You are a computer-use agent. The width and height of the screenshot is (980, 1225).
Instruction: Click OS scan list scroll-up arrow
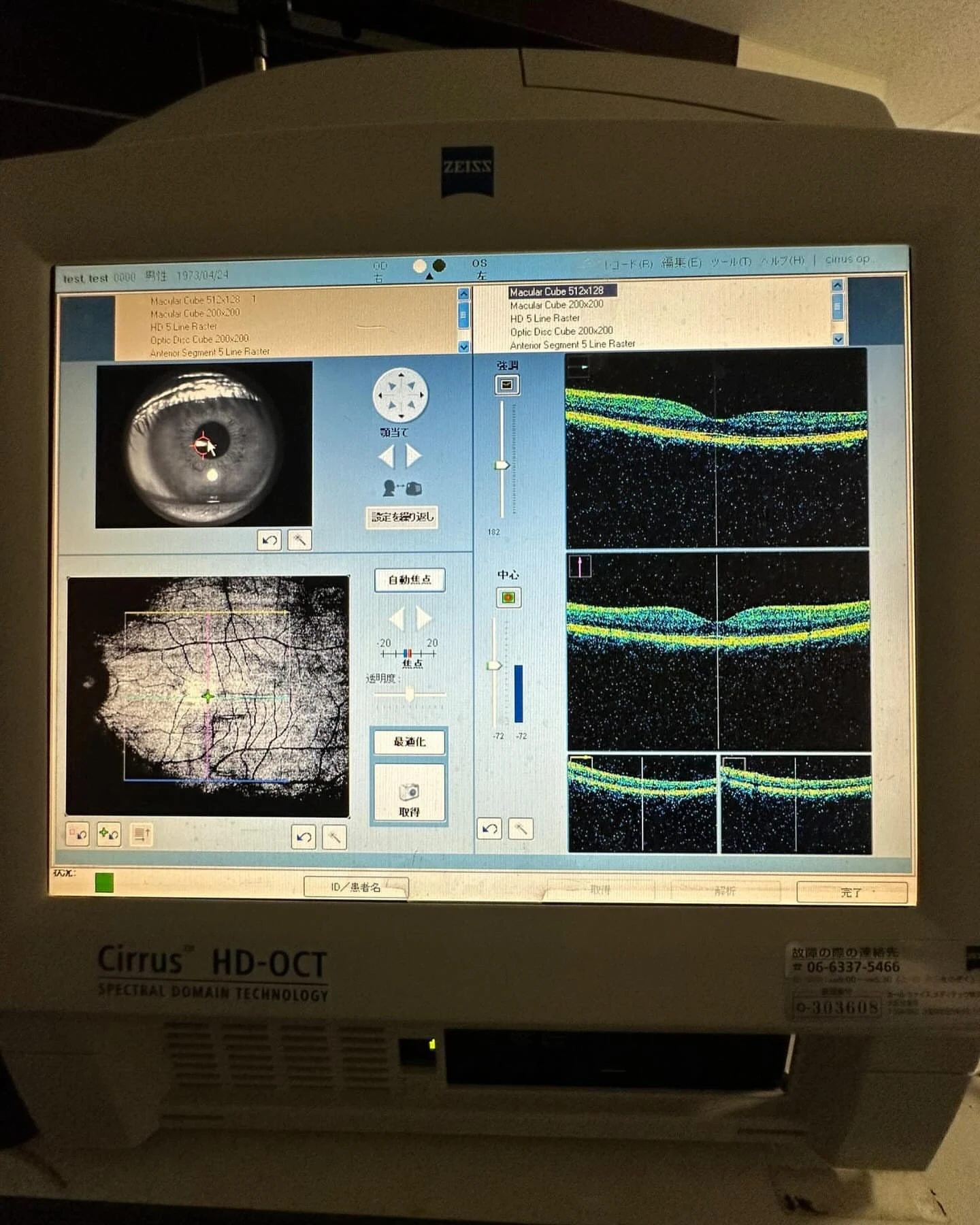837,285
